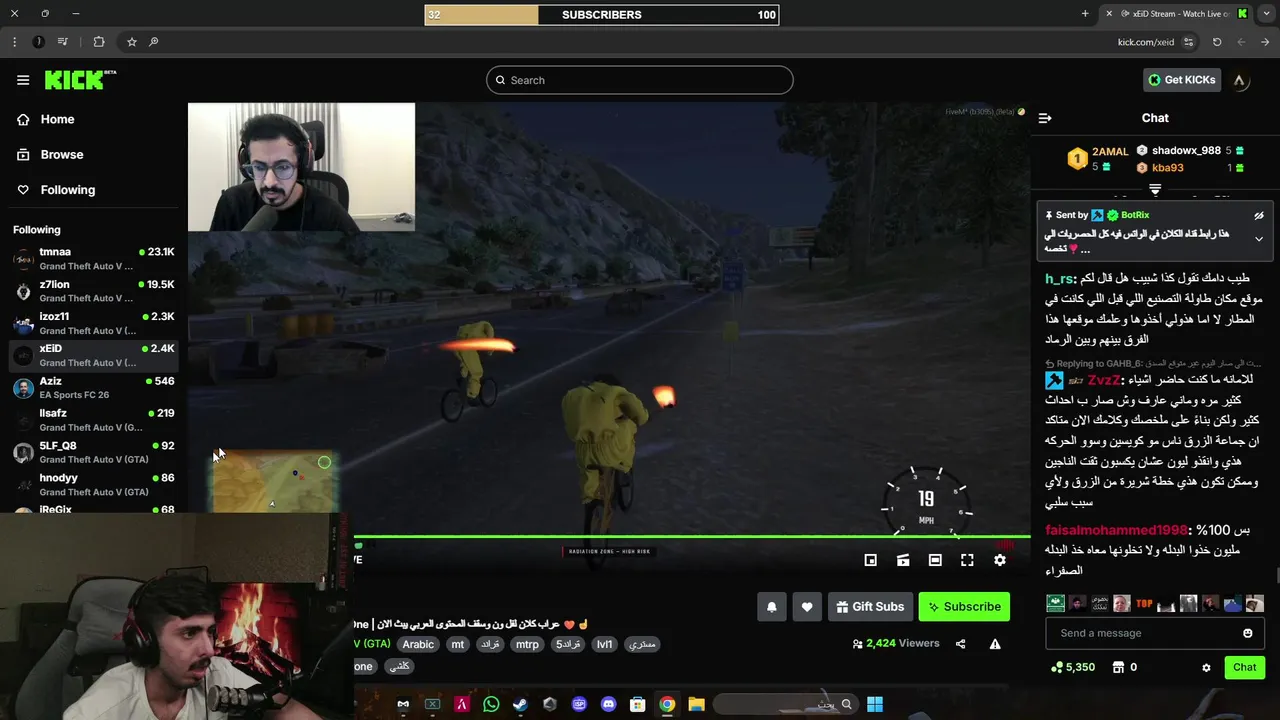
Task: Open Discord from the taskbar
Action: [608, 704]
